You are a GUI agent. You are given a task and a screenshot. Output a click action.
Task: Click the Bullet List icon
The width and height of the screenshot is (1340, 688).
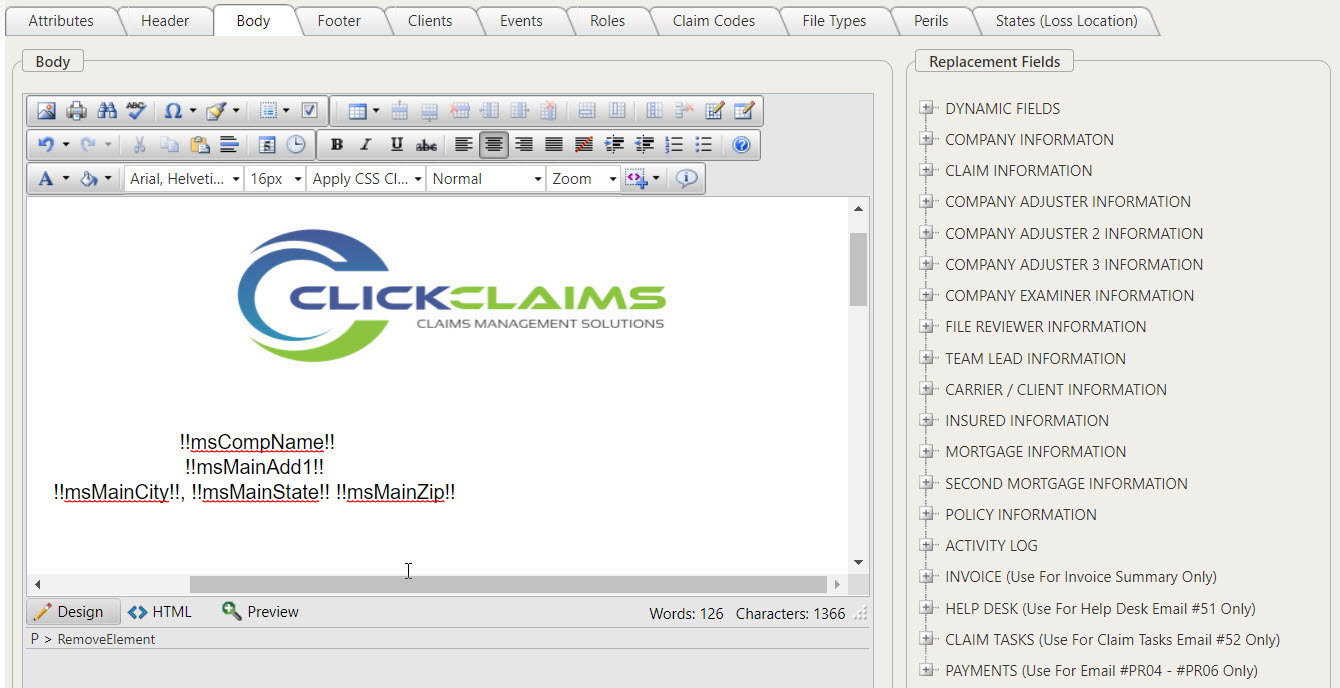704,145
